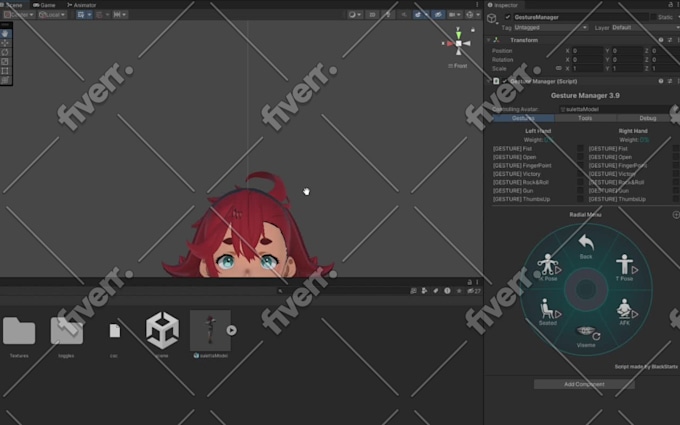Select the Rect transform tool
Screen dimensions: 680x425
tap(5, 71)
